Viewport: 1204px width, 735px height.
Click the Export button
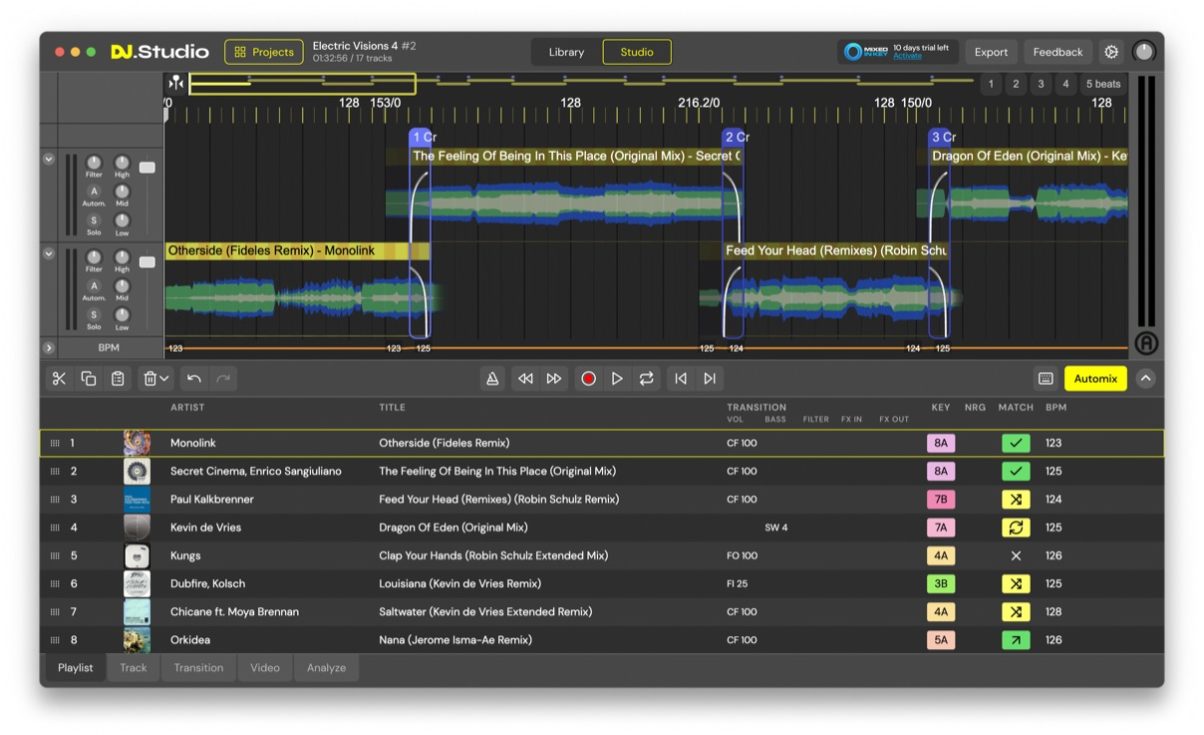pyautogui.click(x=990, y=52)
